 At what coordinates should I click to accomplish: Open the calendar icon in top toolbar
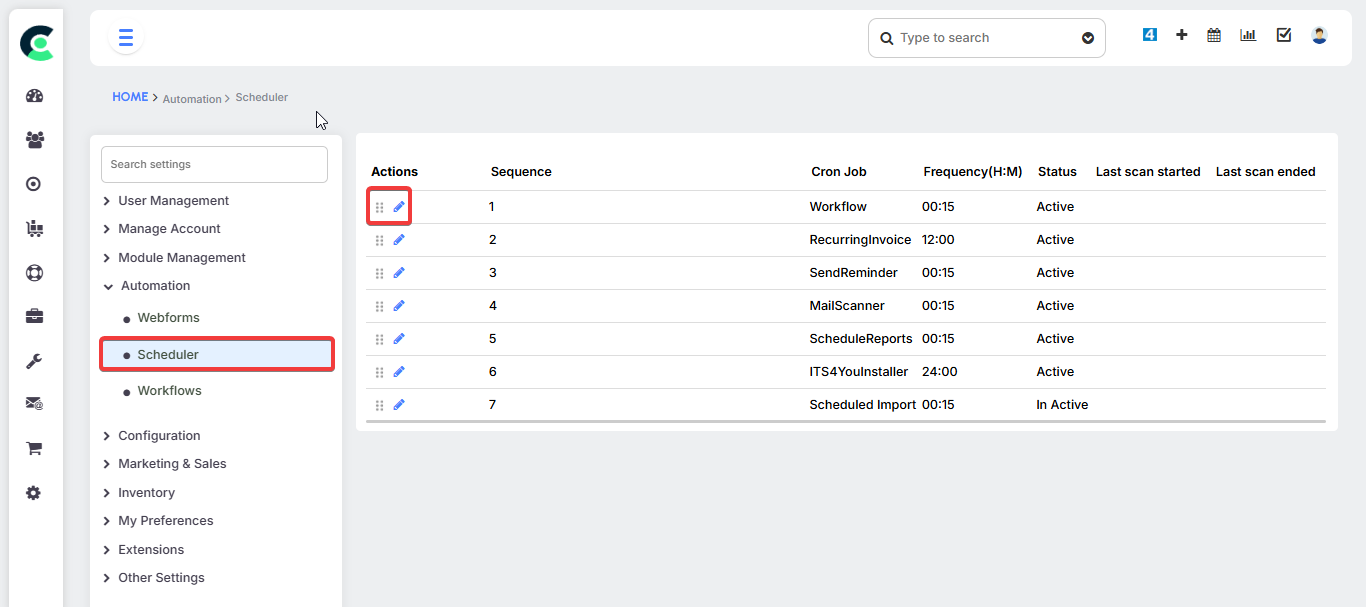point(1214,35)
